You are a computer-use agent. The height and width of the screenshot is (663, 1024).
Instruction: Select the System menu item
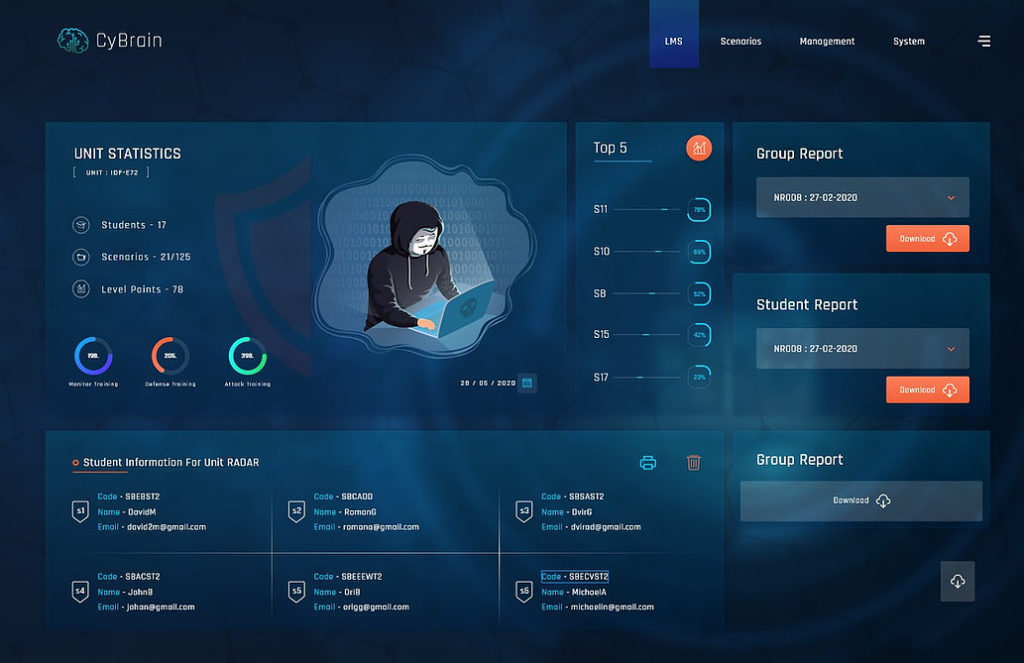click(908, 41)
